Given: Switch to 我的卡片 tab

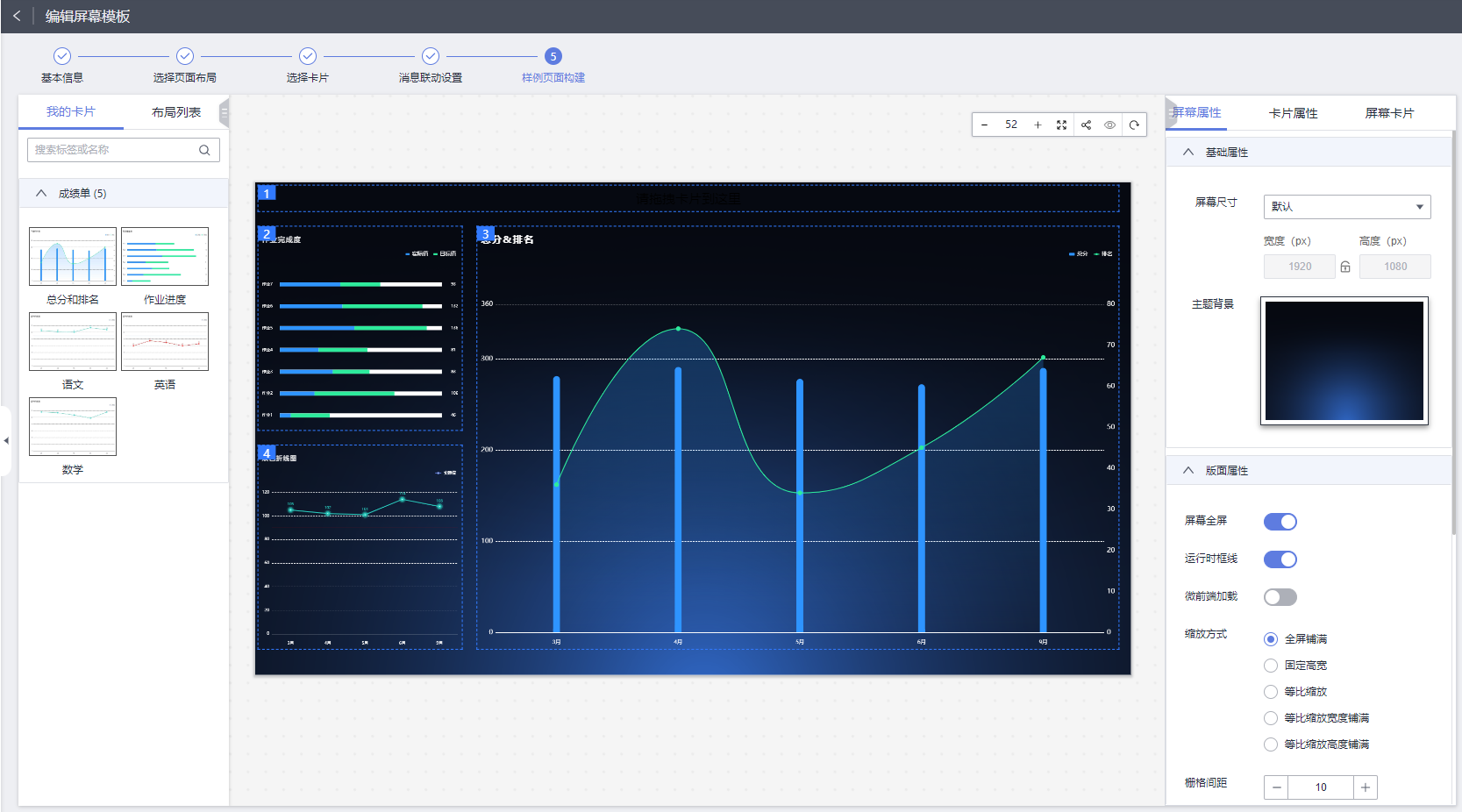Looking at the screenshot, I should pos(71,112).
